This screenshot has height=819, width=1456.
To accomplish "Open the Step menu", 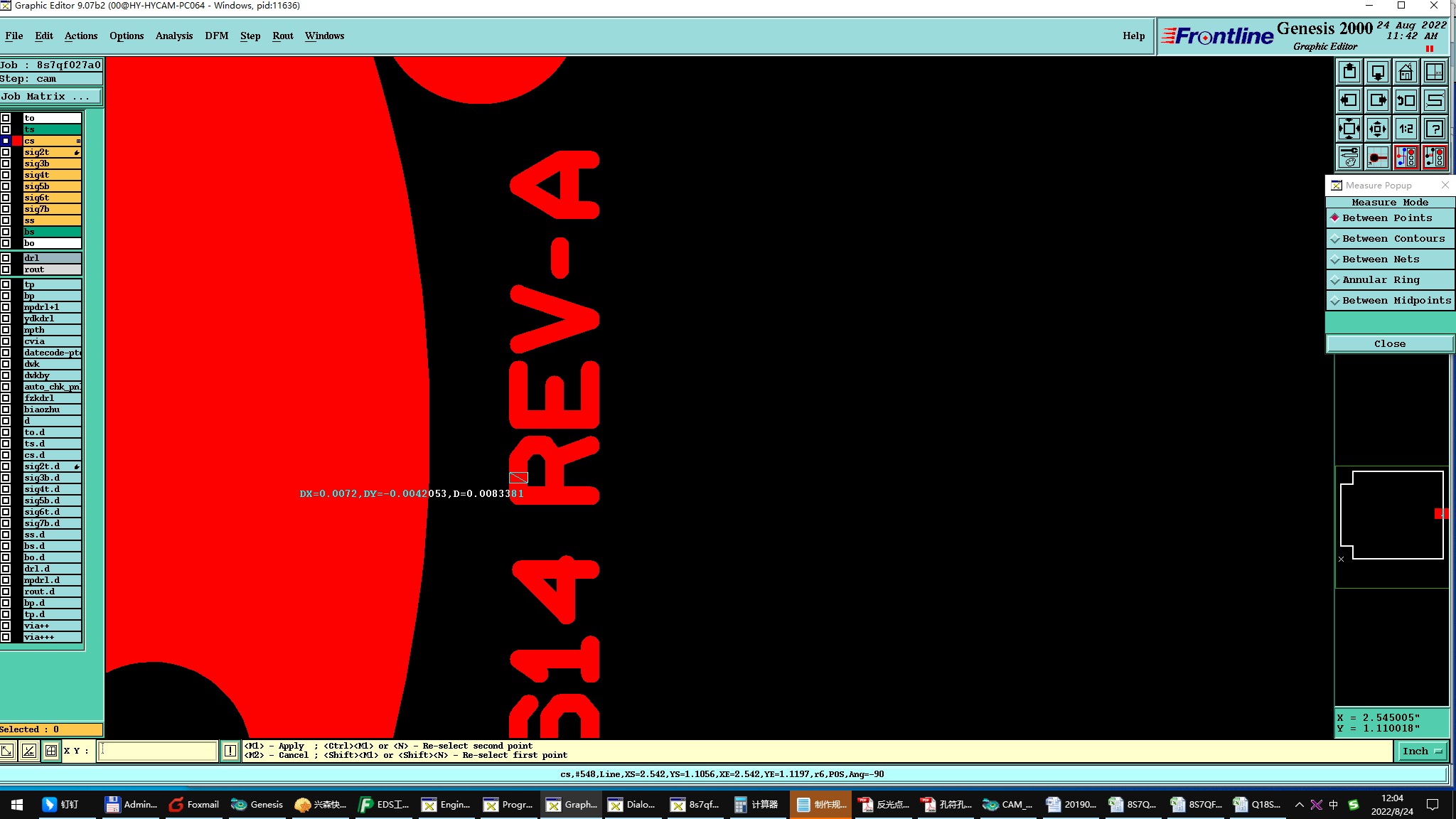I will [x=250, y=36].
